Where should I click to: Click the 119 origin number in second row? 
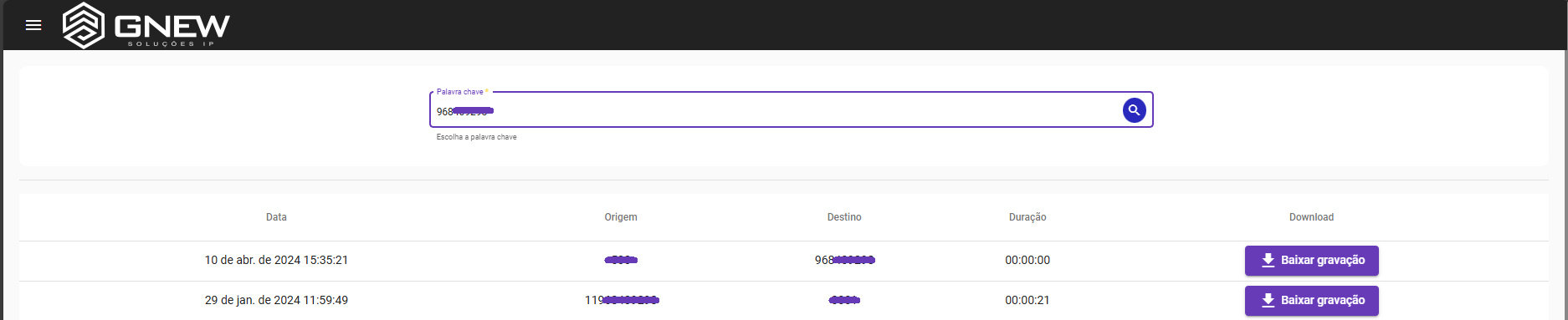click(622, 300)
